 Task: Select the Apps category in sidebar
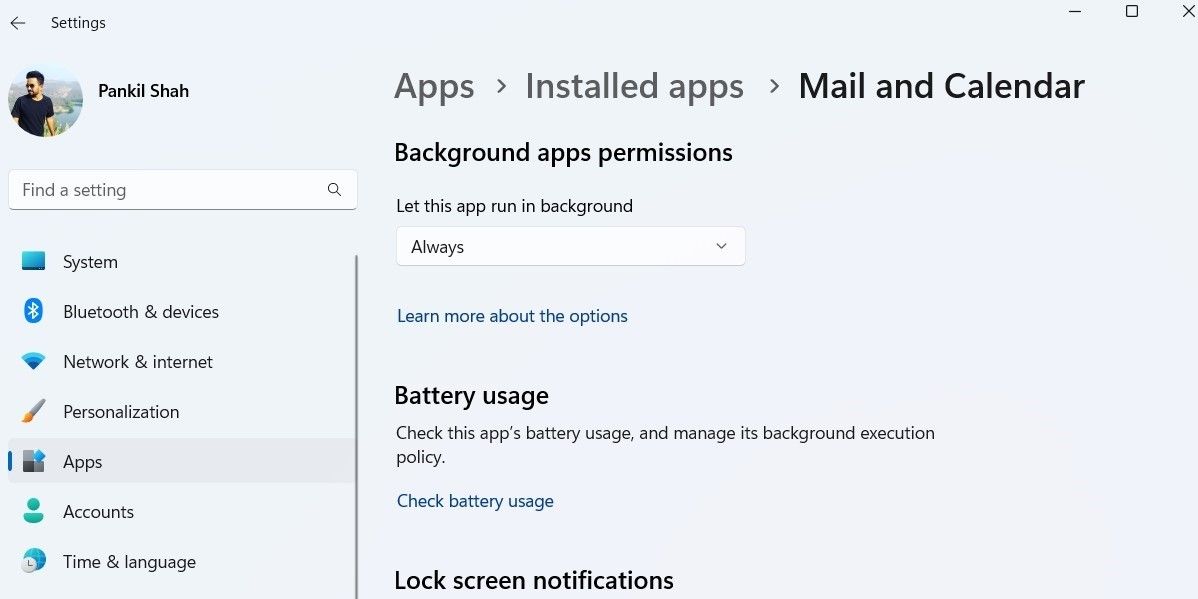pos(181,461)
